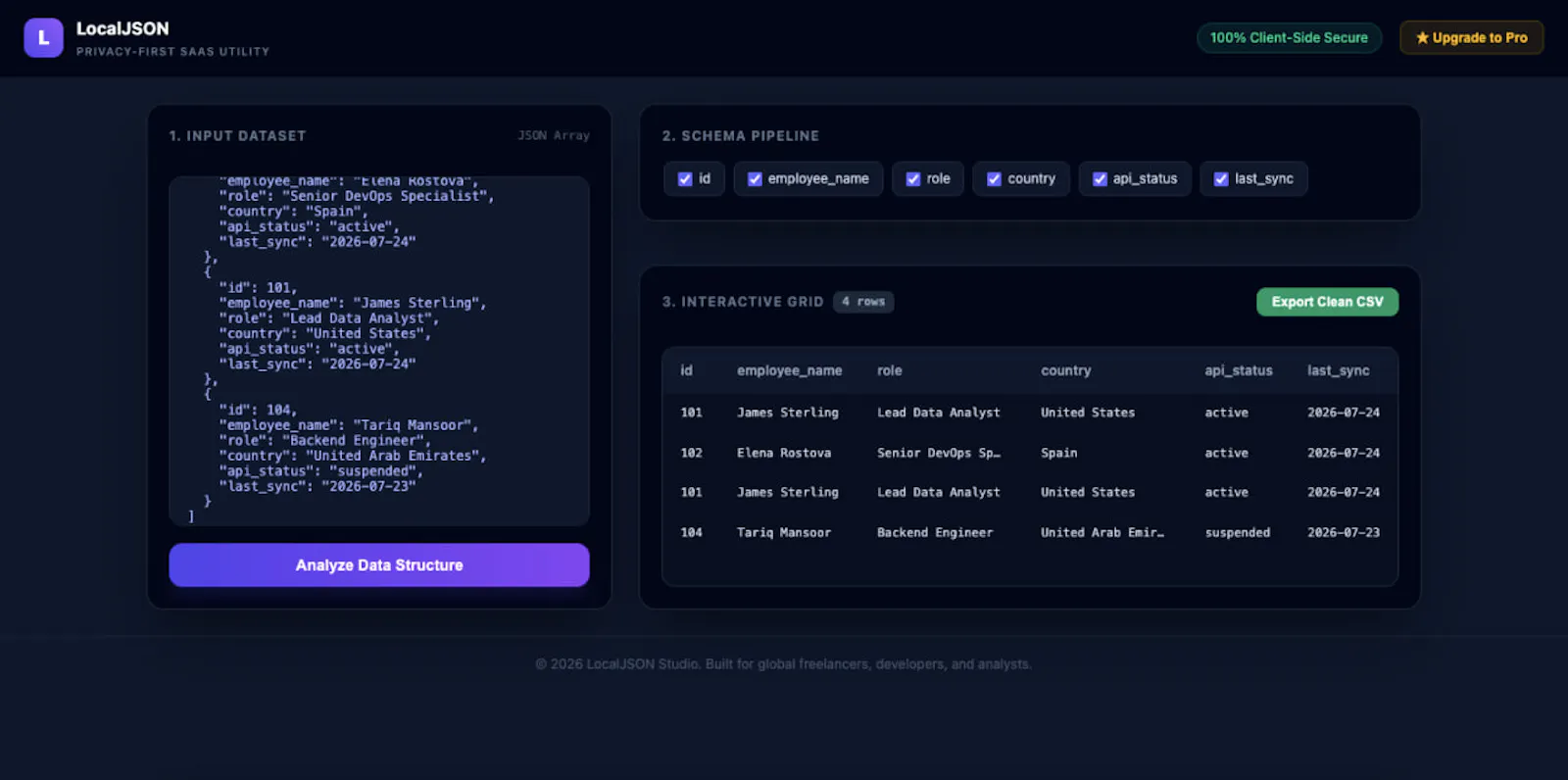
Task: Click the Senior DevOps Sp… role cell
Action: [939, 453]
